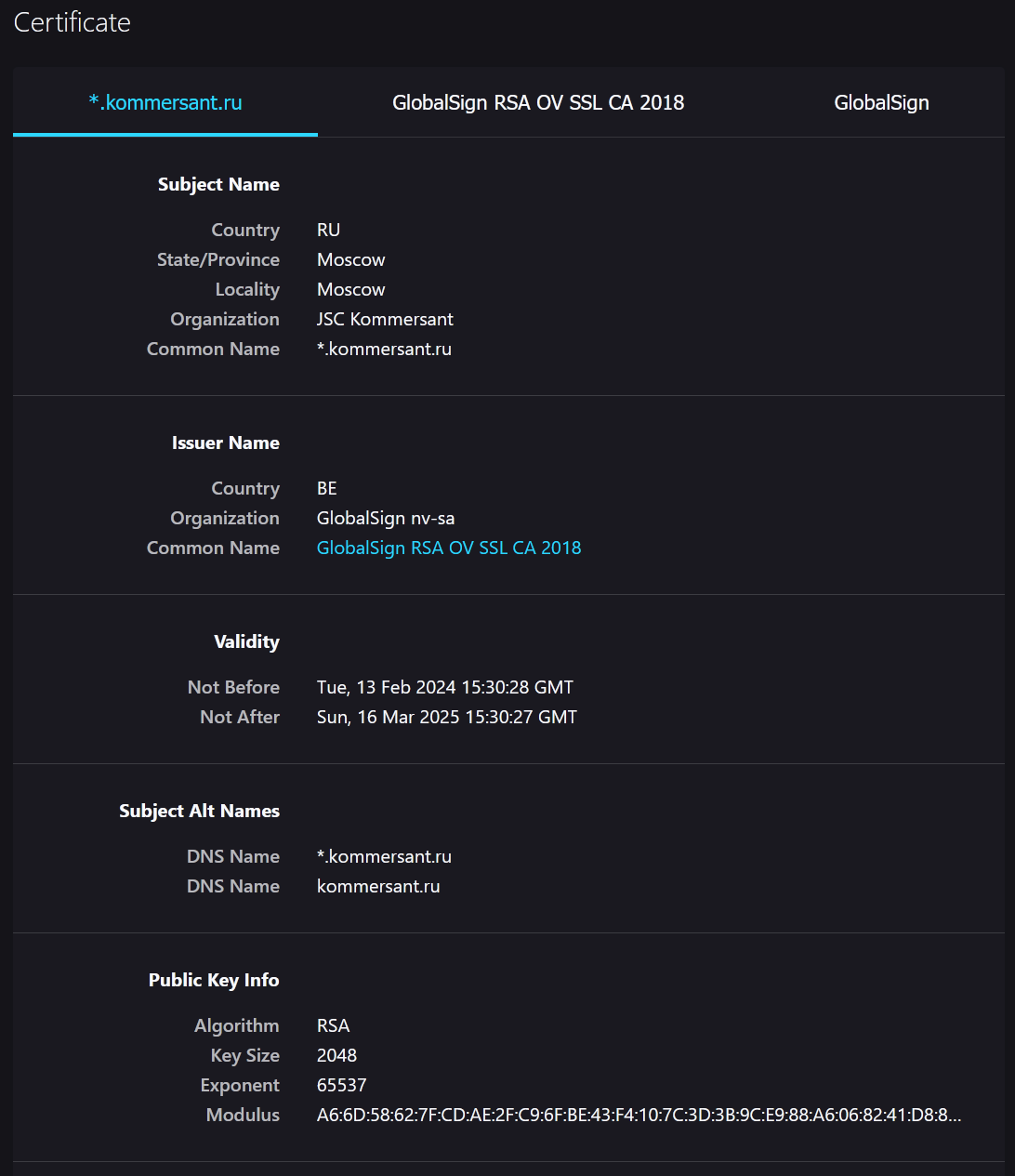Click the JSC Kommersant organization value

point(385,319)
